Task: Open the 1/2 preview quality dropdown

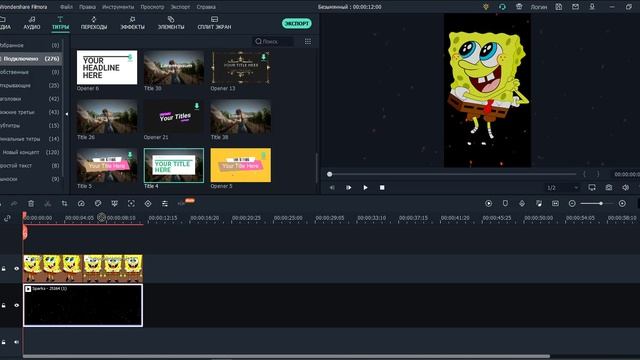Action: [x=562, y=188]
